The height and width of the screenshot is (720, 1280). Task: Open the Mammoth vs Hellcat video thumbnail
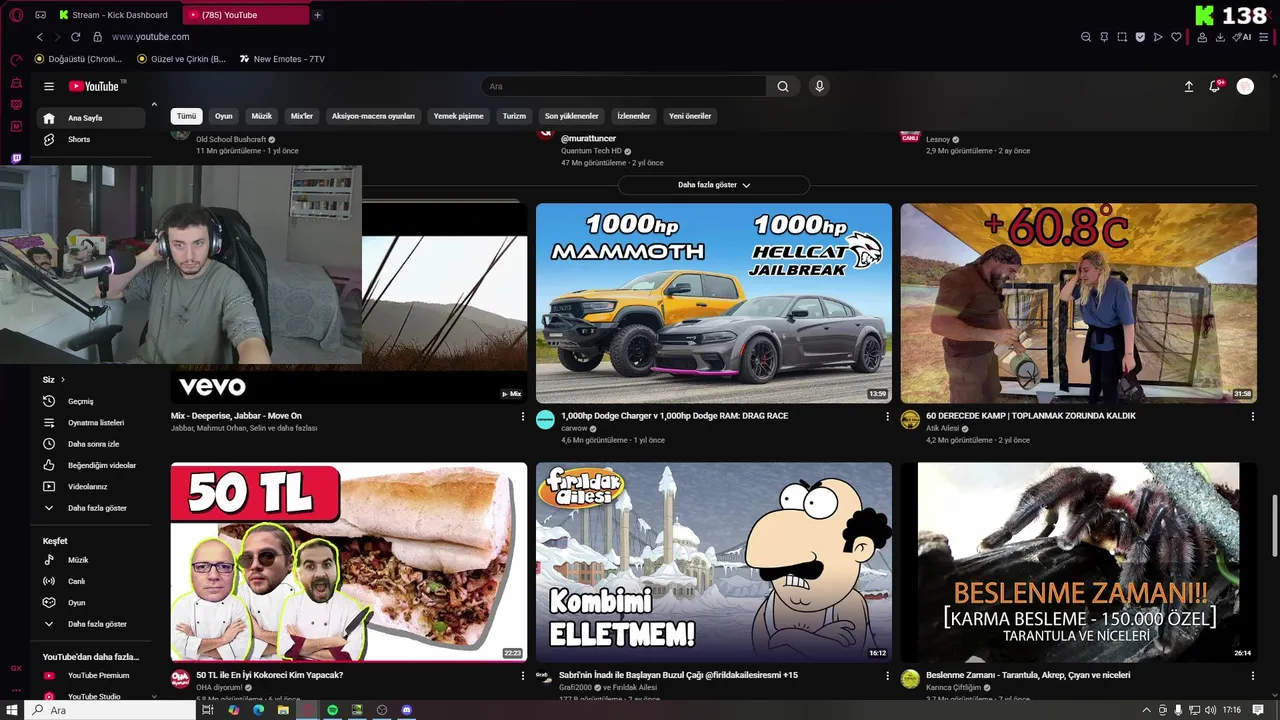tap(714, 303)
